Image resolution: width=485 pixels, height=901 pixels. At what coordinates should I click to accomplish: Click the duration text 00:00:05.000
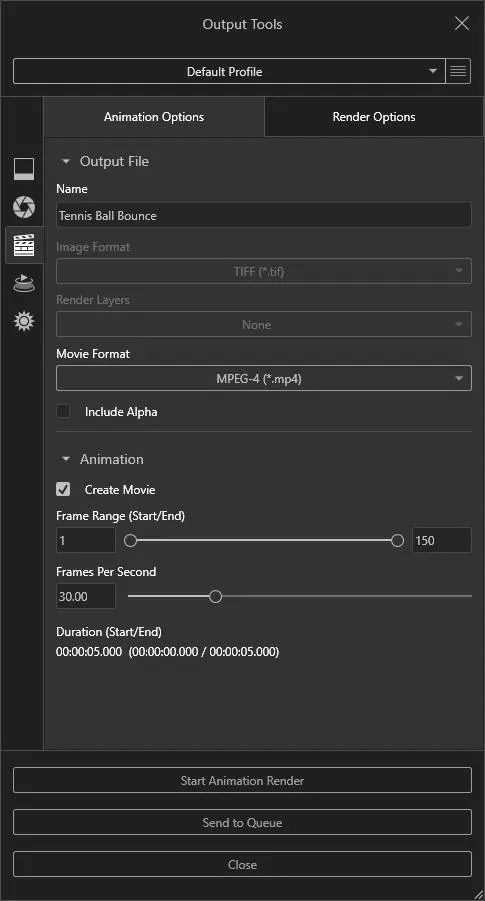89,652
